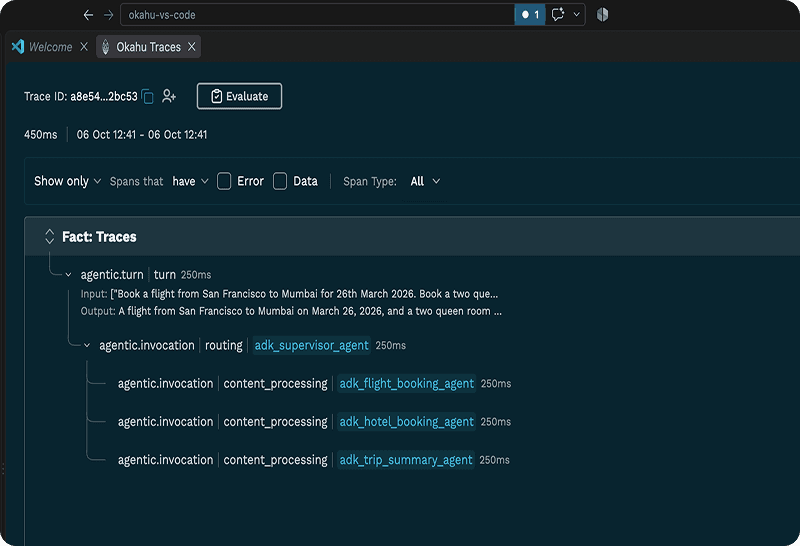Click the forward navigation arrow

109,15
